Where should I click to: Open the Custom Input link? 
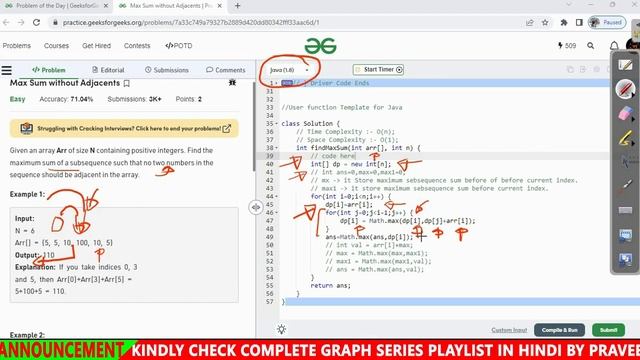tap(509, 330)
